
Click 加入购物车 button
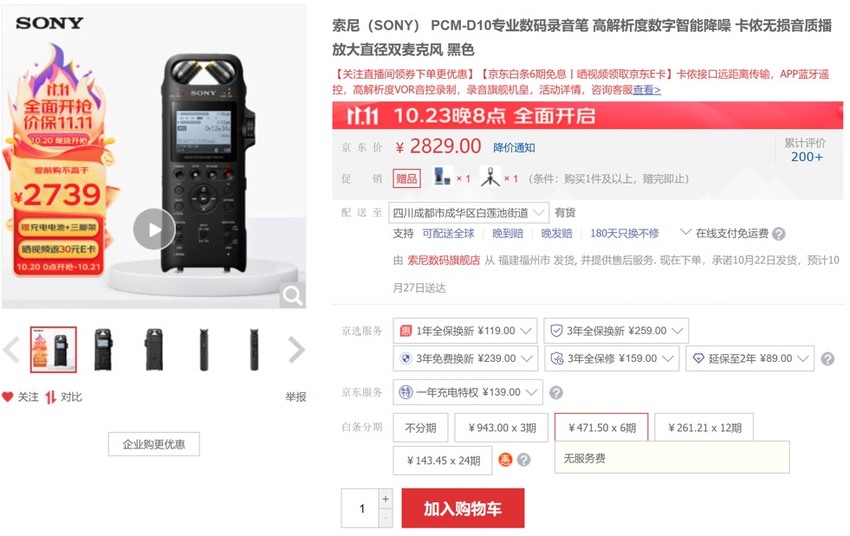tap(463, 508)
